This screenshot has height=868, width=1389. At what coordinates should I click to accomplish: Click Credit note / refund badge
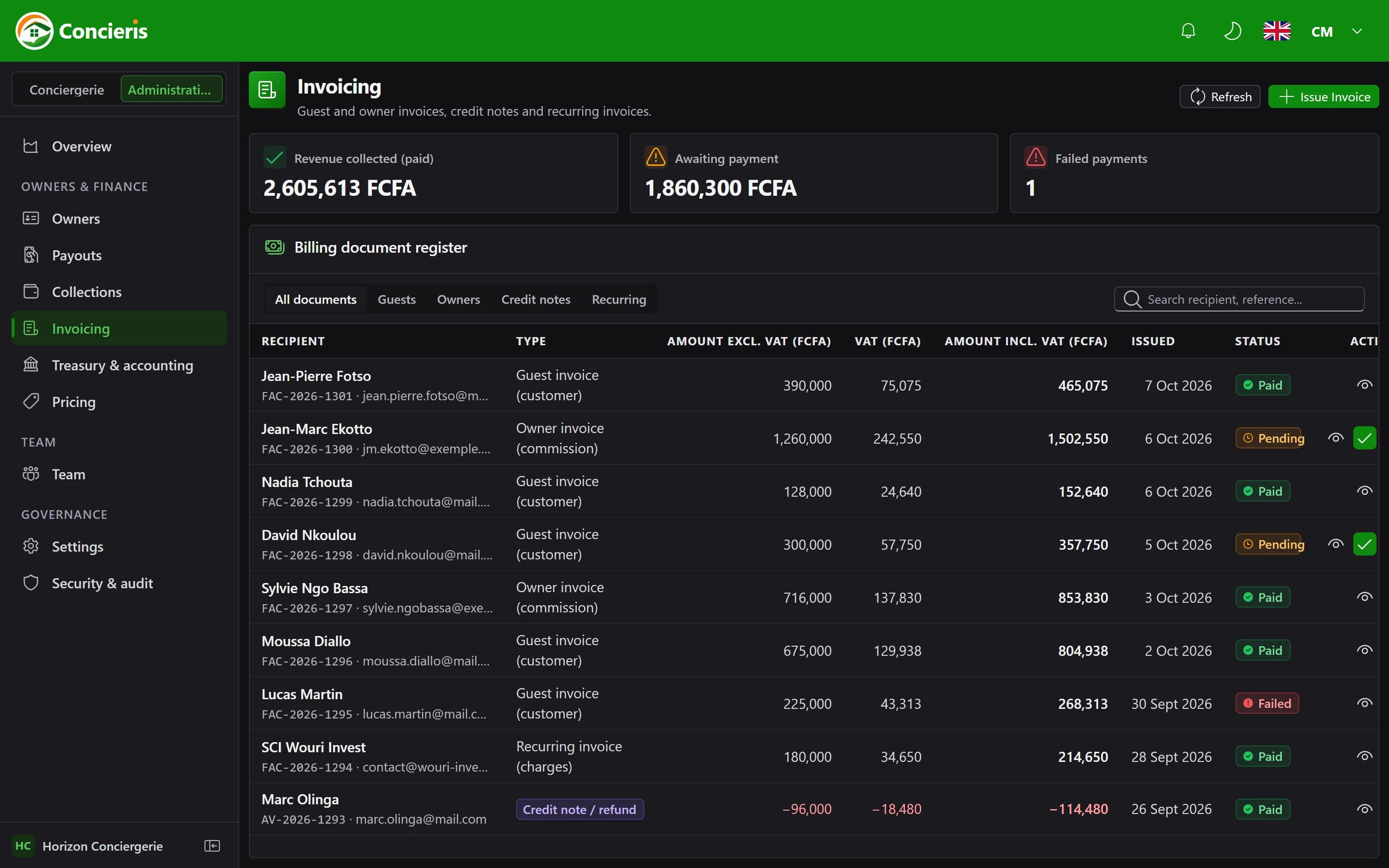click(x=580, y=810)
